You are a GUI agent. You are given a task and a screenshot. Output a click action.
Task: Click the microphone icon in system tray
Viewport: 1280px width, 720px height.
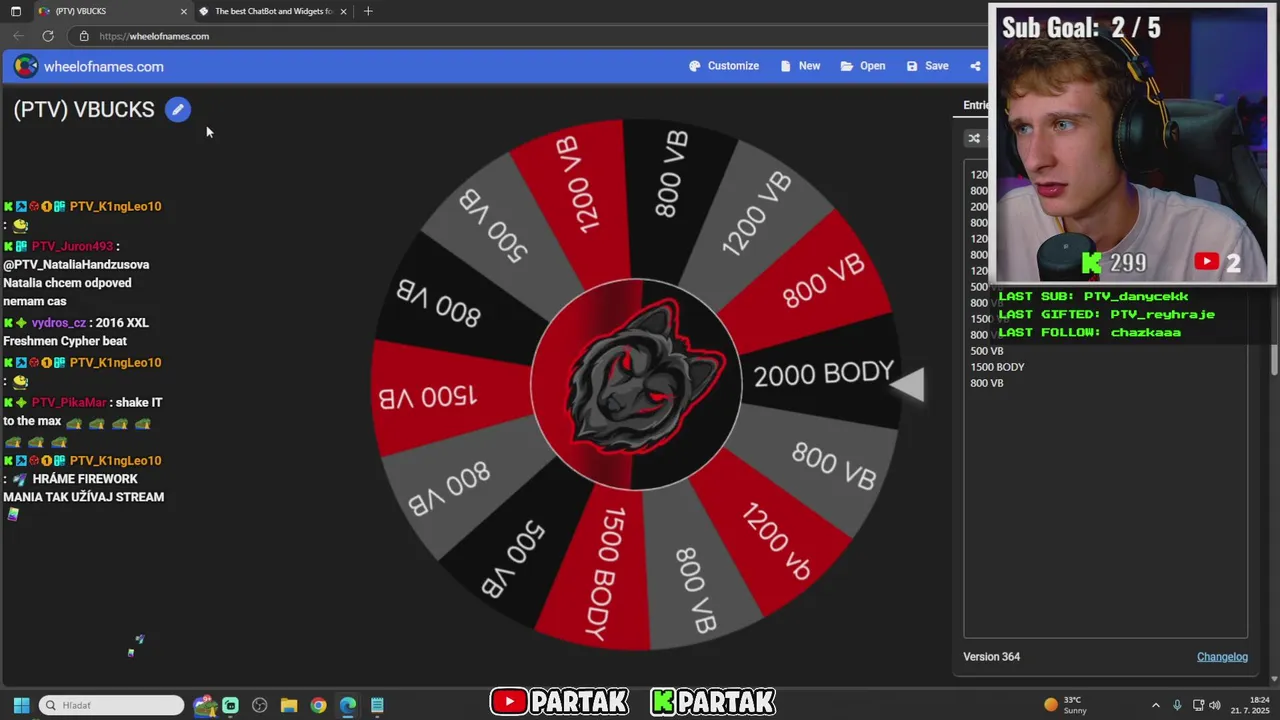coord(1177,705)
